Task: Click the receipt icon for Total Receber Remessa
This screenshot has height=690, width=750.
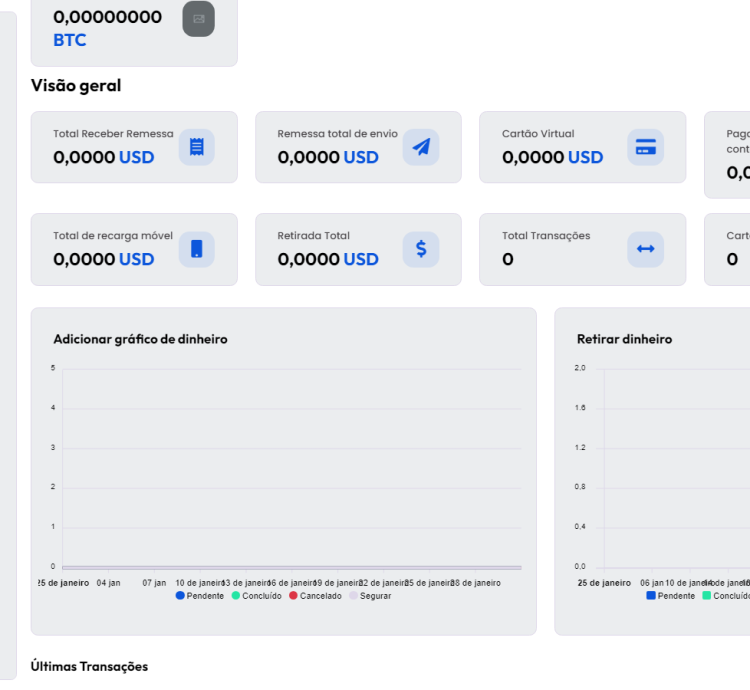Action: 196,147
